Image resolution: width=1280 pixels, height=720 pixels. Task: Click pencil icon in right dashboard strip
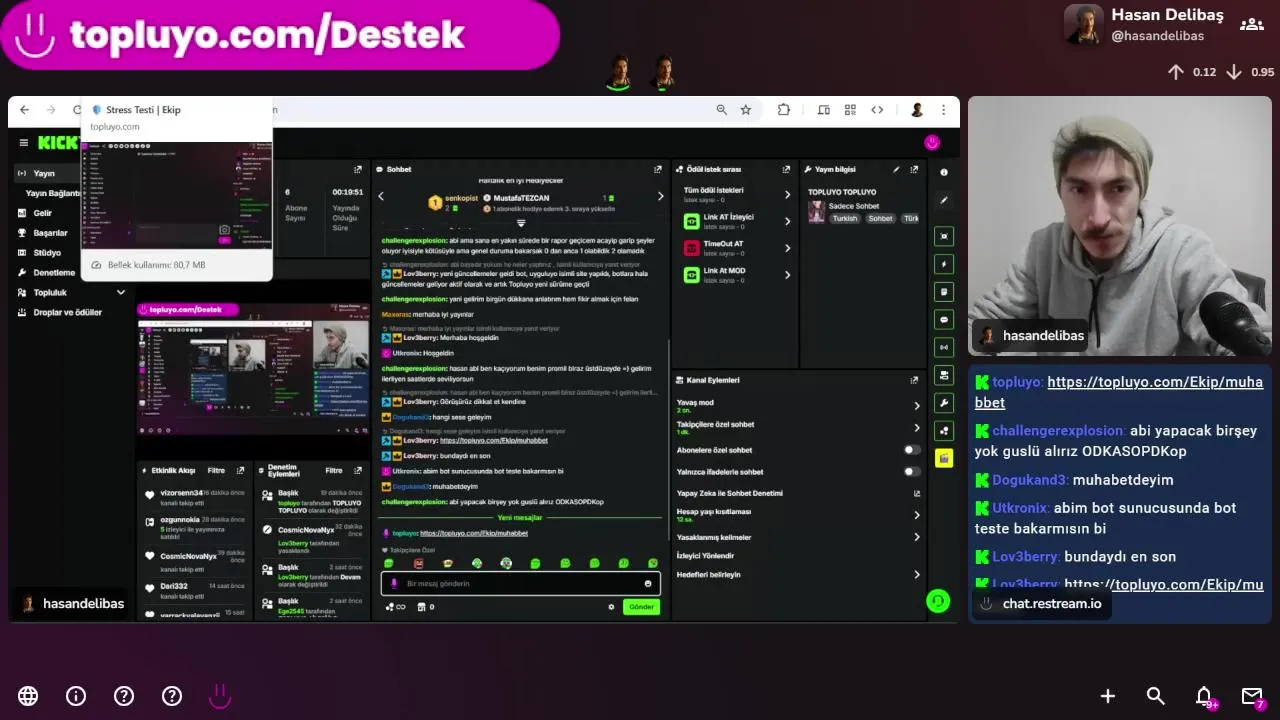coord(944,200)
